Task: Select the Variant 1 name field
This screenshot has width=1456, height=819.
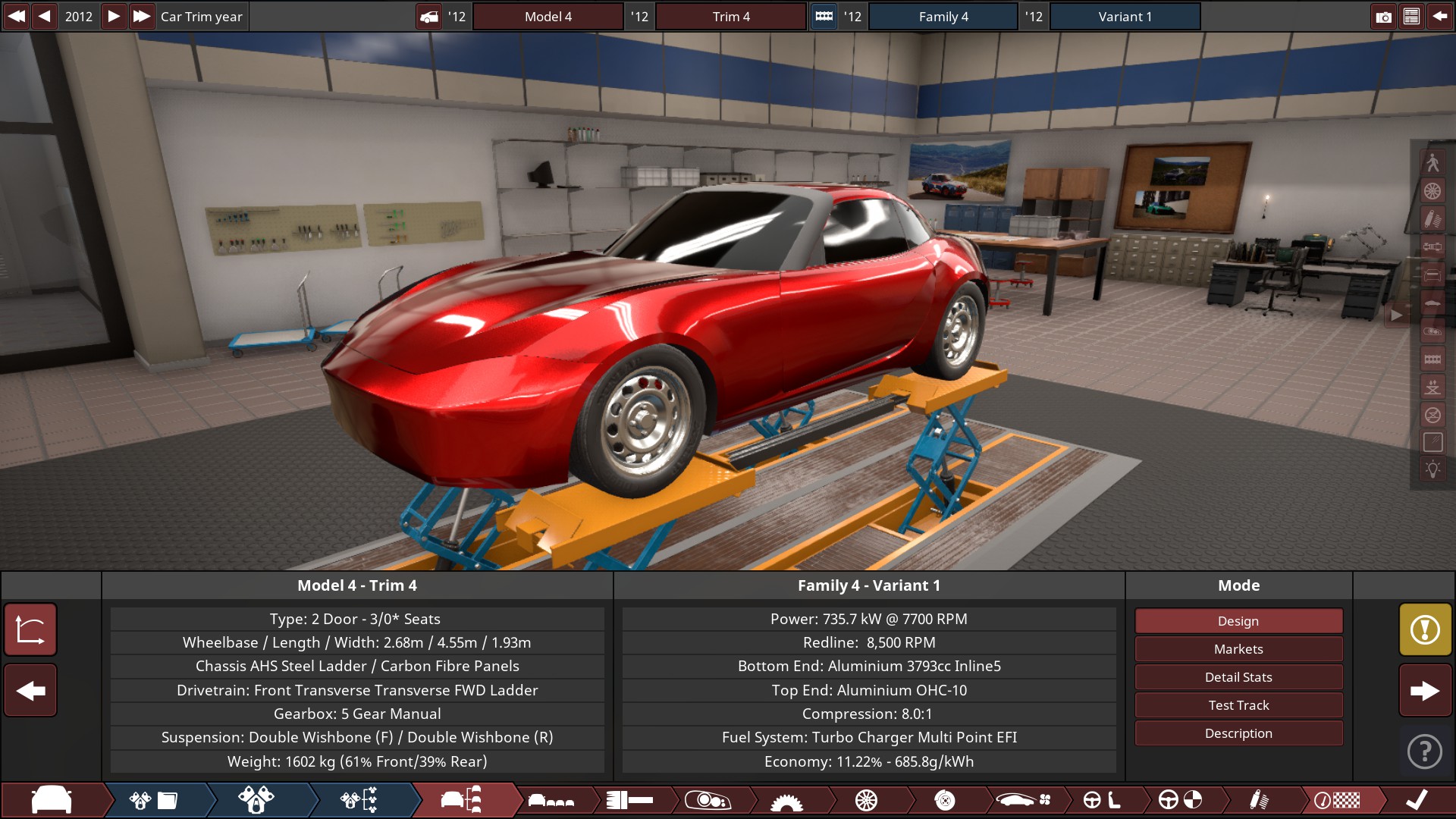Action: tap(1125, 17)
